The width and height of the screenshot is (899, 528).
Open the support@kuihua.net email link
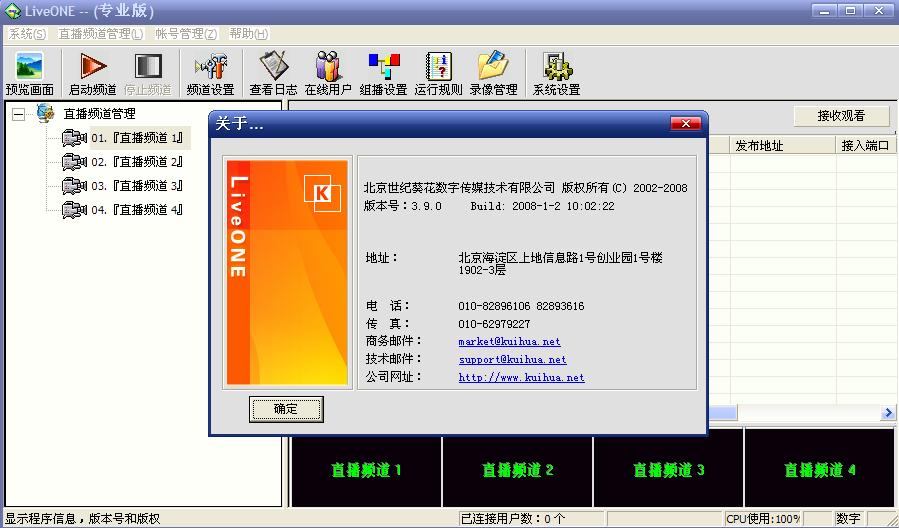pos(512,359)
